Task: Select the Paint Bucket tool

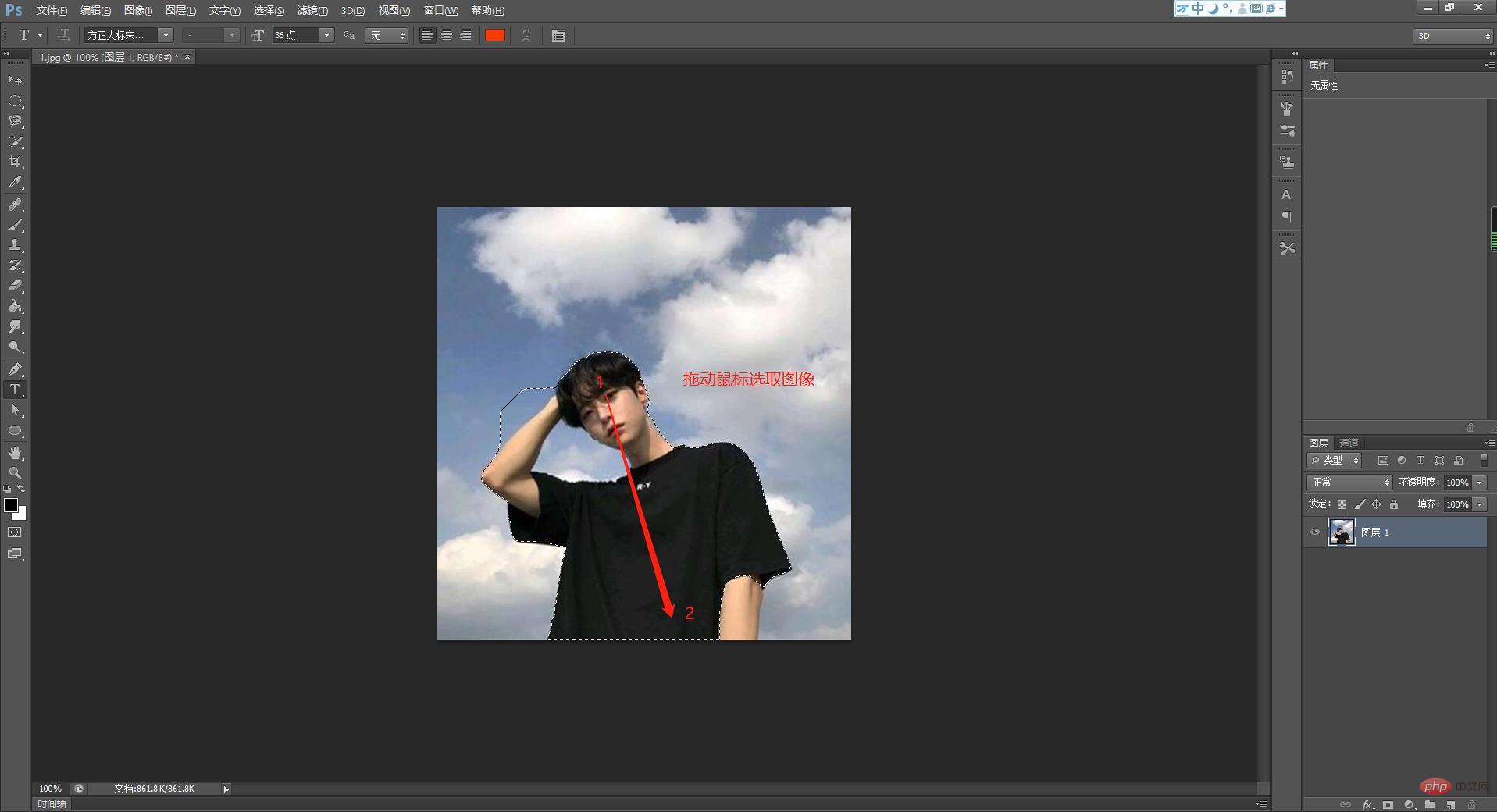Action: pyautogui.click(x=15, y=306)
